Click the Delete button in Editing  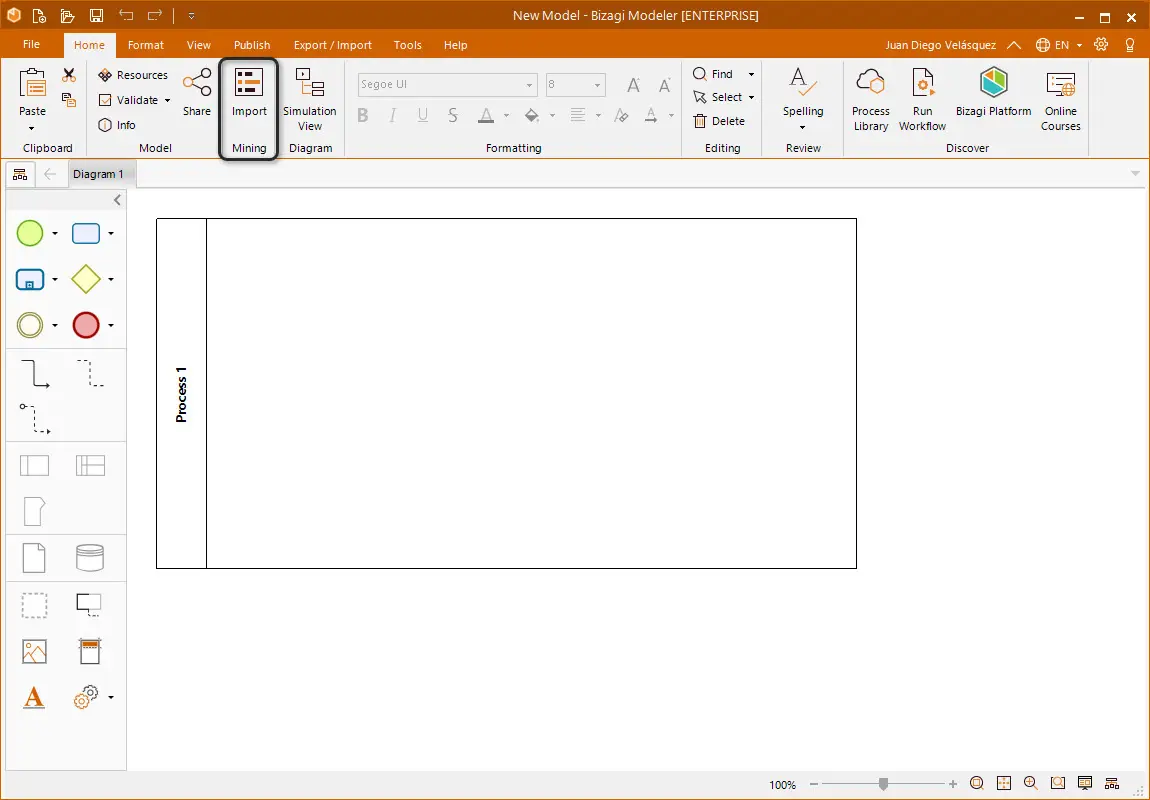tap(719, 121)
